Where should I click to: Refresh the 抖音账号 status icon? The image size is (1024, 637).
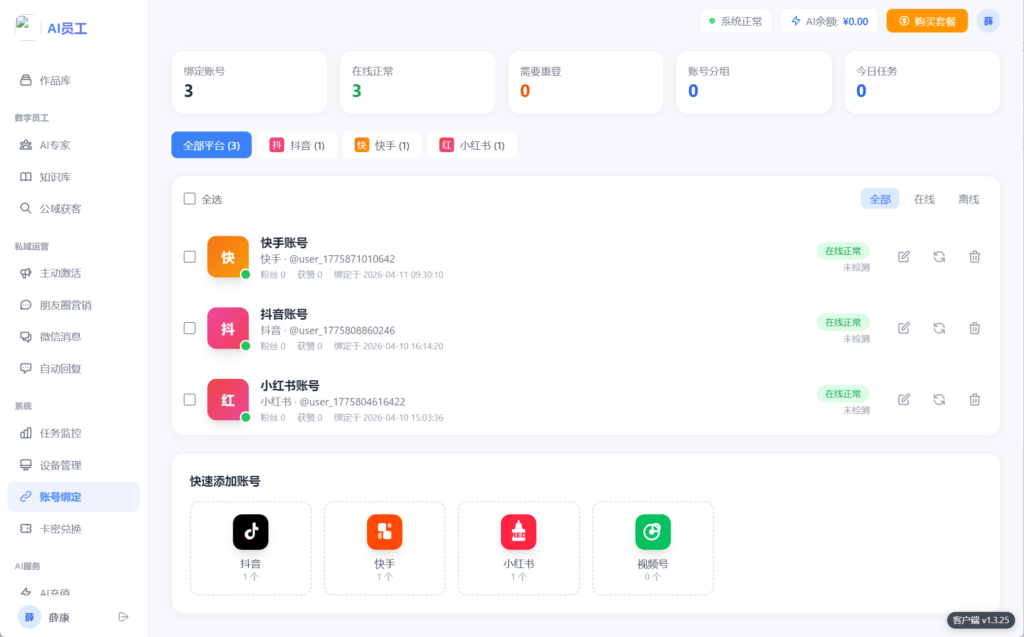(x=939, y=328)
